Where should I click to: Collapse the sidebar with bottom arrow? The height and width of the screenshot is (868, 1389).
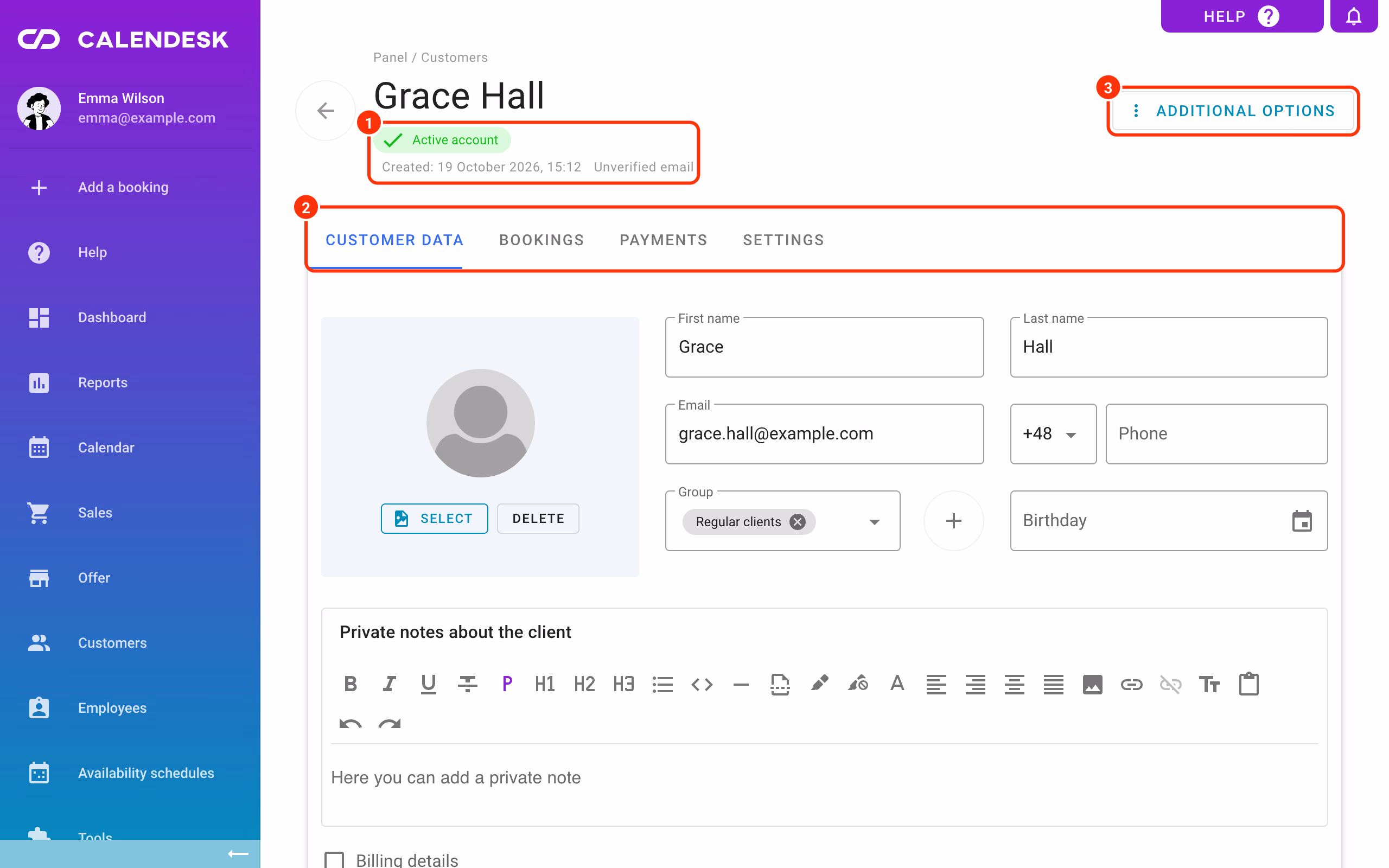point(238,854)
